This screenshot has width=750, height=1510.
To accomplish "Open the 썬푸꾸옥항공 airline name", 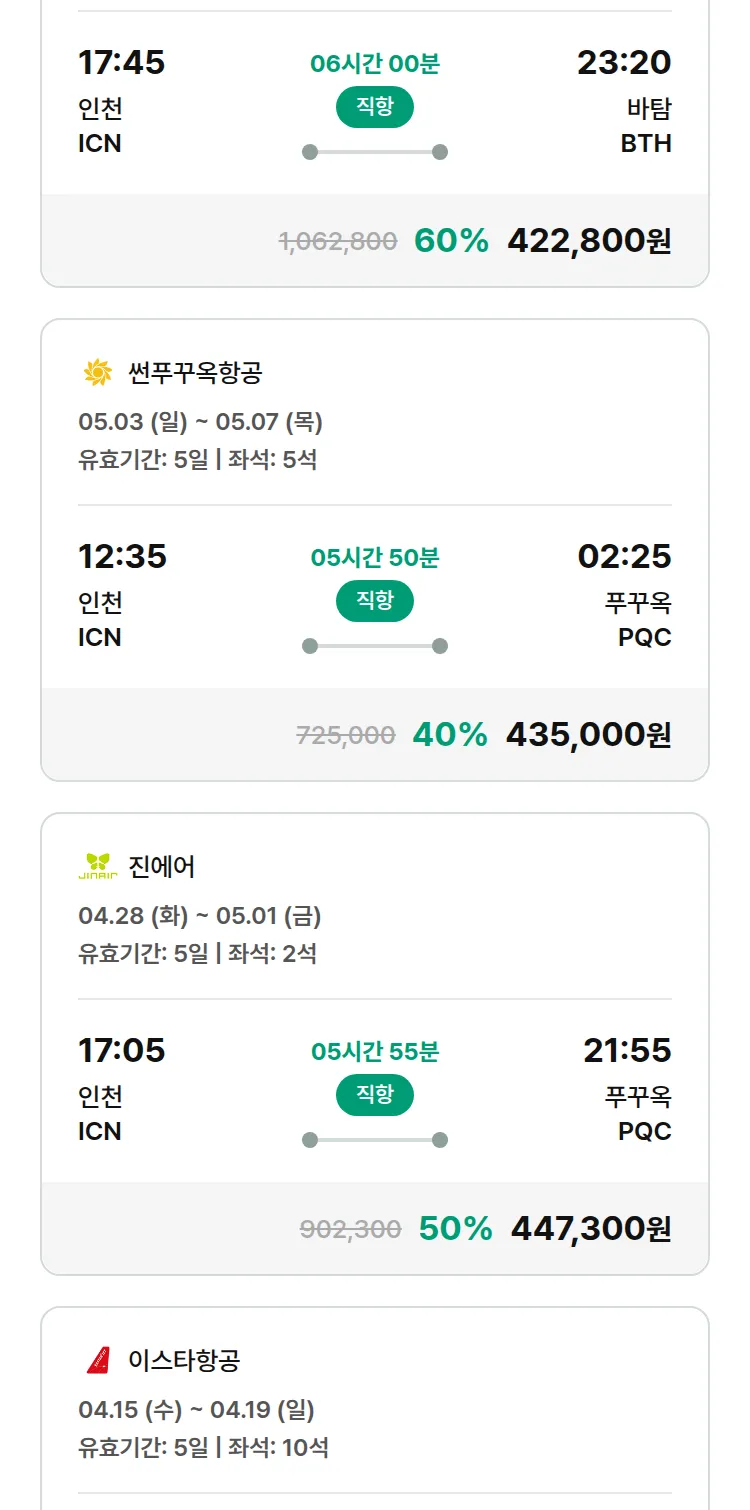I will click(195, 373).
